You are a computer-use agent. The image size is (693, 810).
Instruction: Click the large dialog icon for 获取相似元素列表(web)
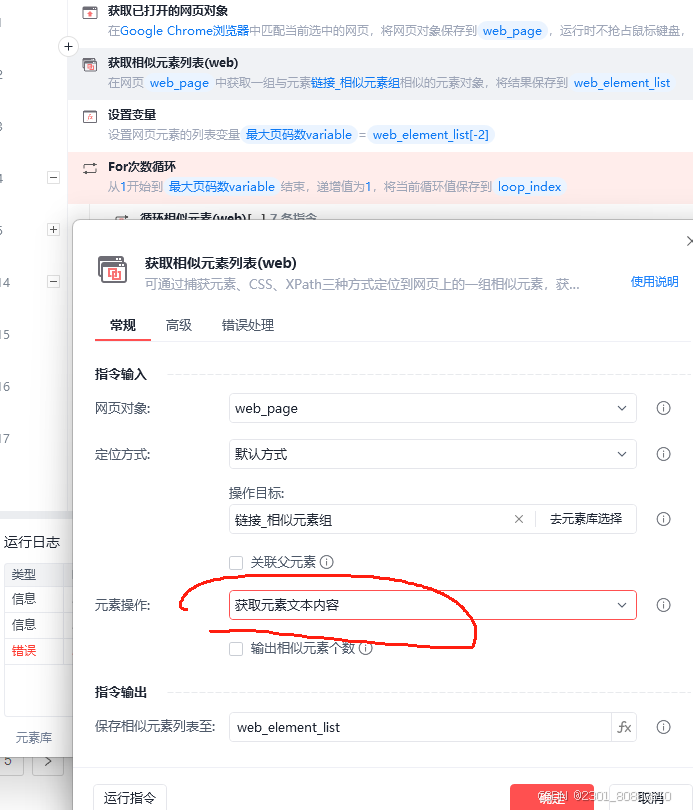112,269
